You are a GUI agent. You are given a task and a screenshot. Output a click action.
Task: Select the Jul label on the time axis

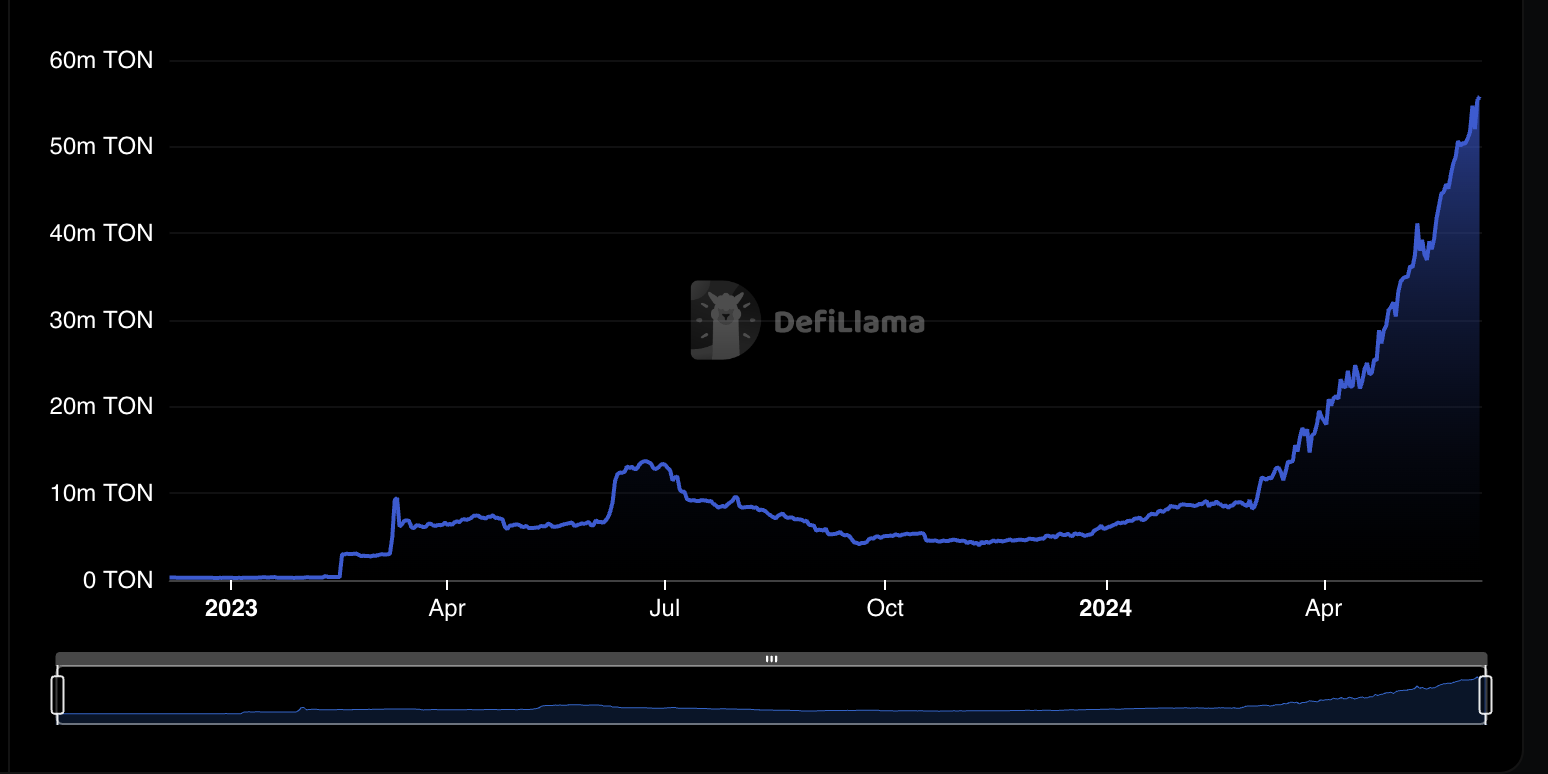664,609
